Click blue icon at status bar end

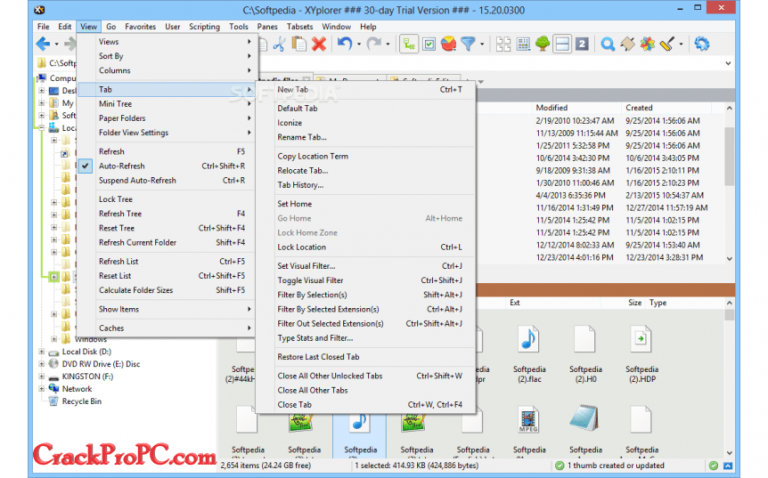(x=728, y=466)
